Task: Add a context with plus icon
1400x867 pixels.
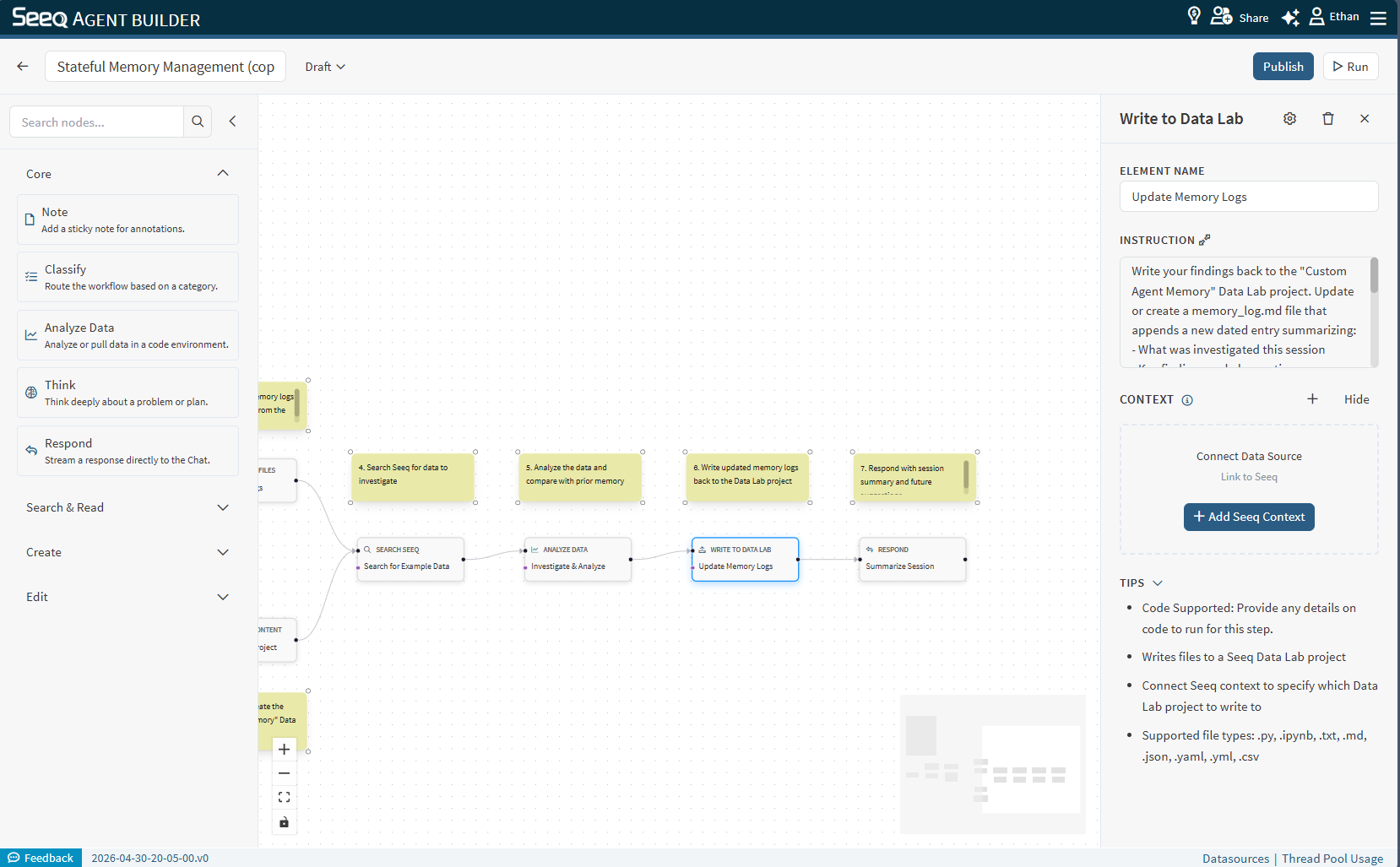Action: (x=1312, y=398)
